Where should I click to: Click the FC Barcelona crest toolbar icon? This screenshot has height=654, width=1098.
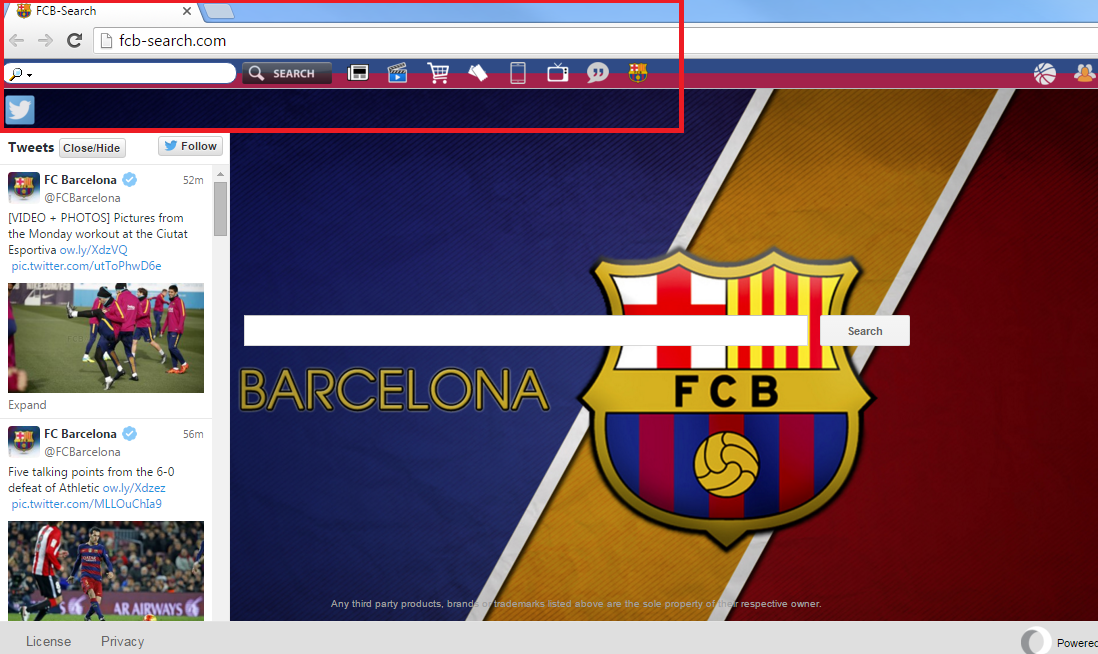[637, 73]
